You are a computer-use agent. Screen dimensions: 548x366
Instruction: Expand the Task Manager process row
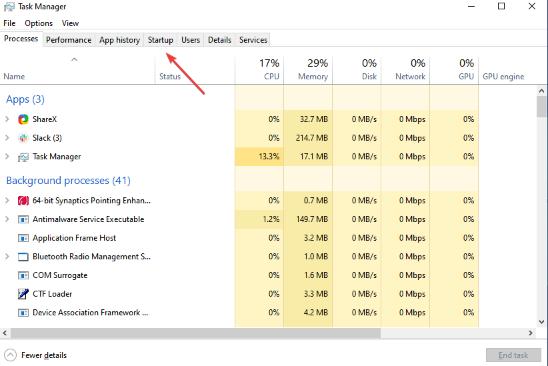click(x=7, y=156)
